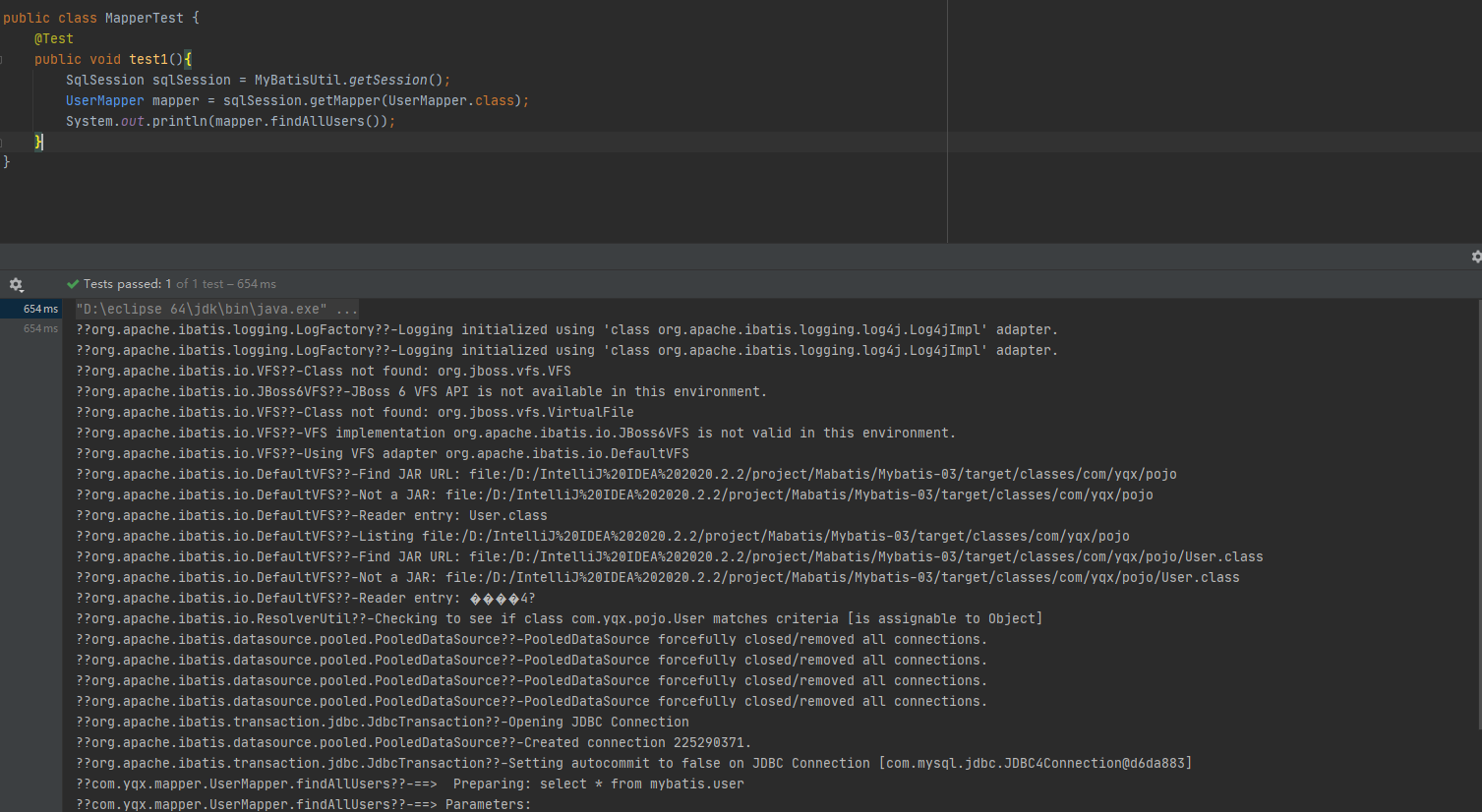Viewport: 1482px width, 812px height.
Task: Click UserMapper type in the mapper declaration
Action: pyautogui.click(x=105, y=100)
